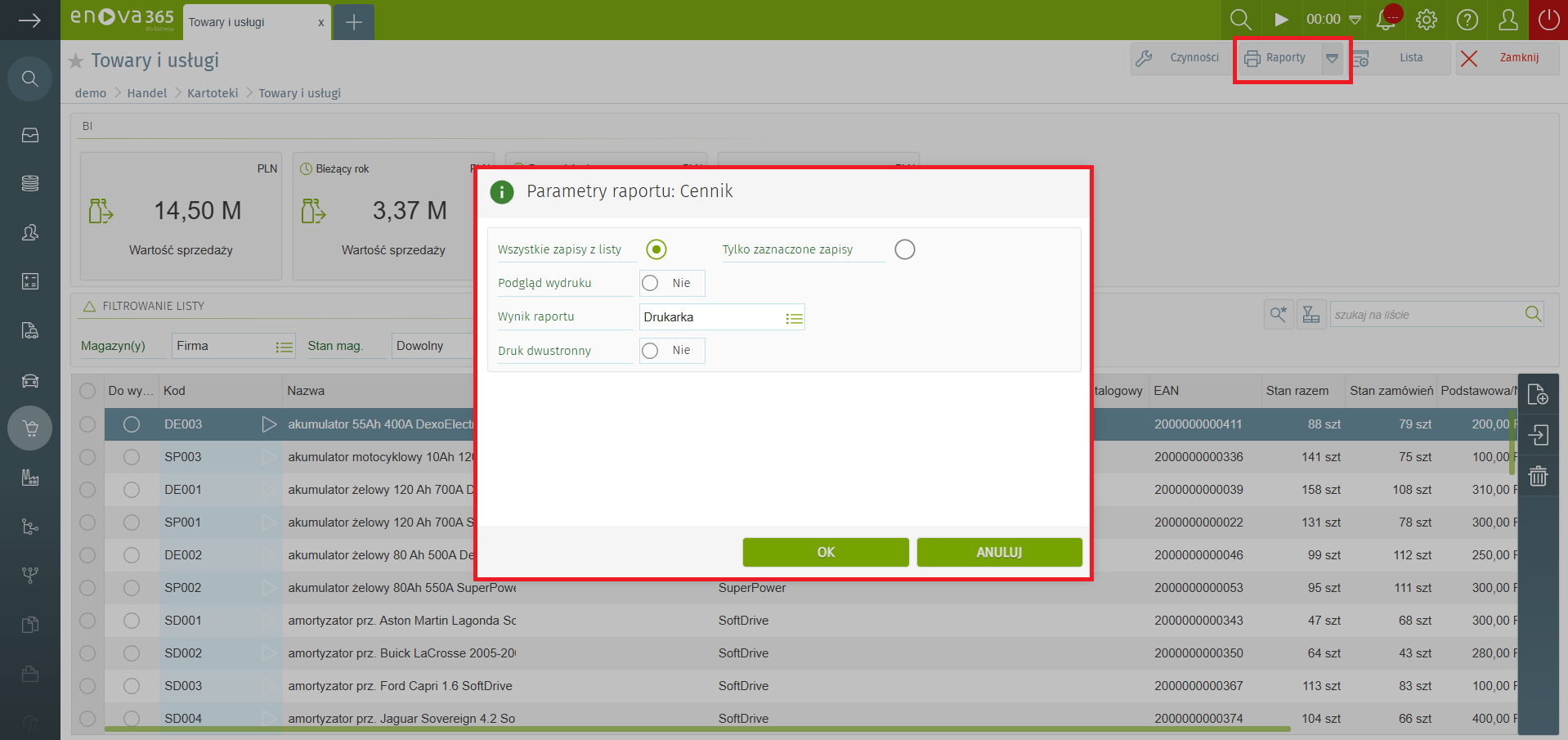
Task: Open the settings gear icon
Action: pyautogui.click(x=1427, y=20)
